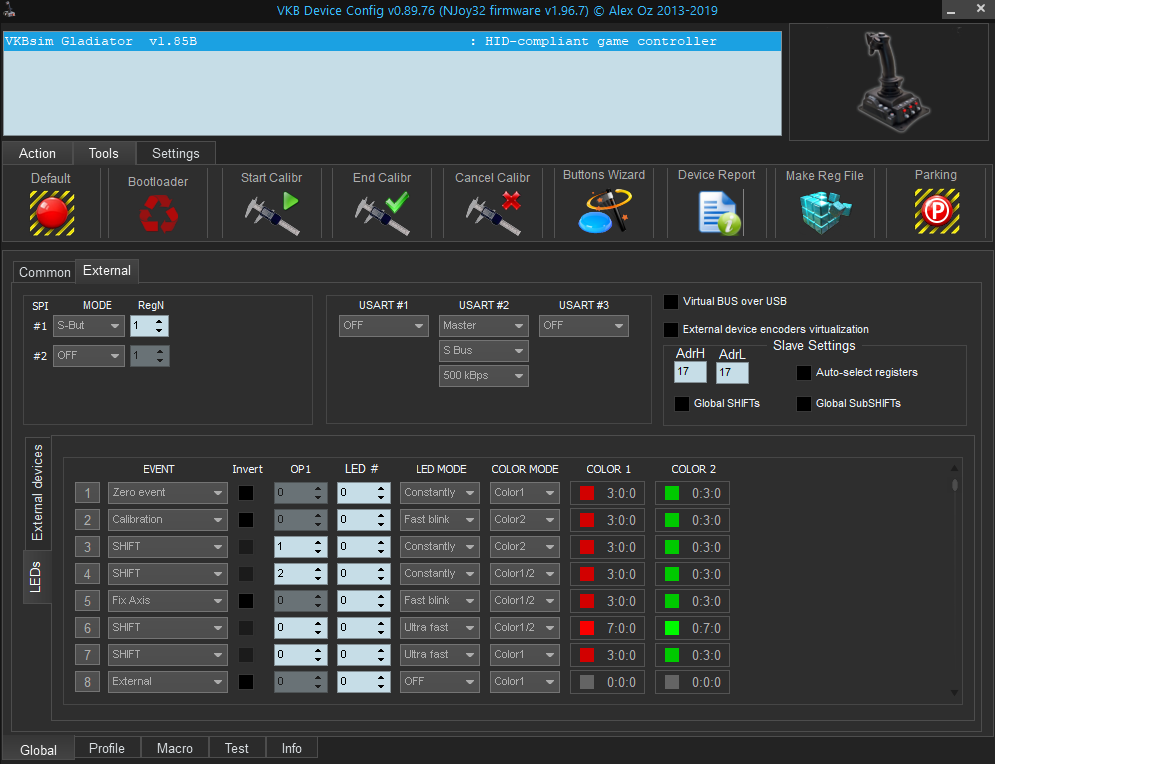This screenshot has height=764, width=1152.
Task: Check the Global SHIFTs option
Action: 682,404
